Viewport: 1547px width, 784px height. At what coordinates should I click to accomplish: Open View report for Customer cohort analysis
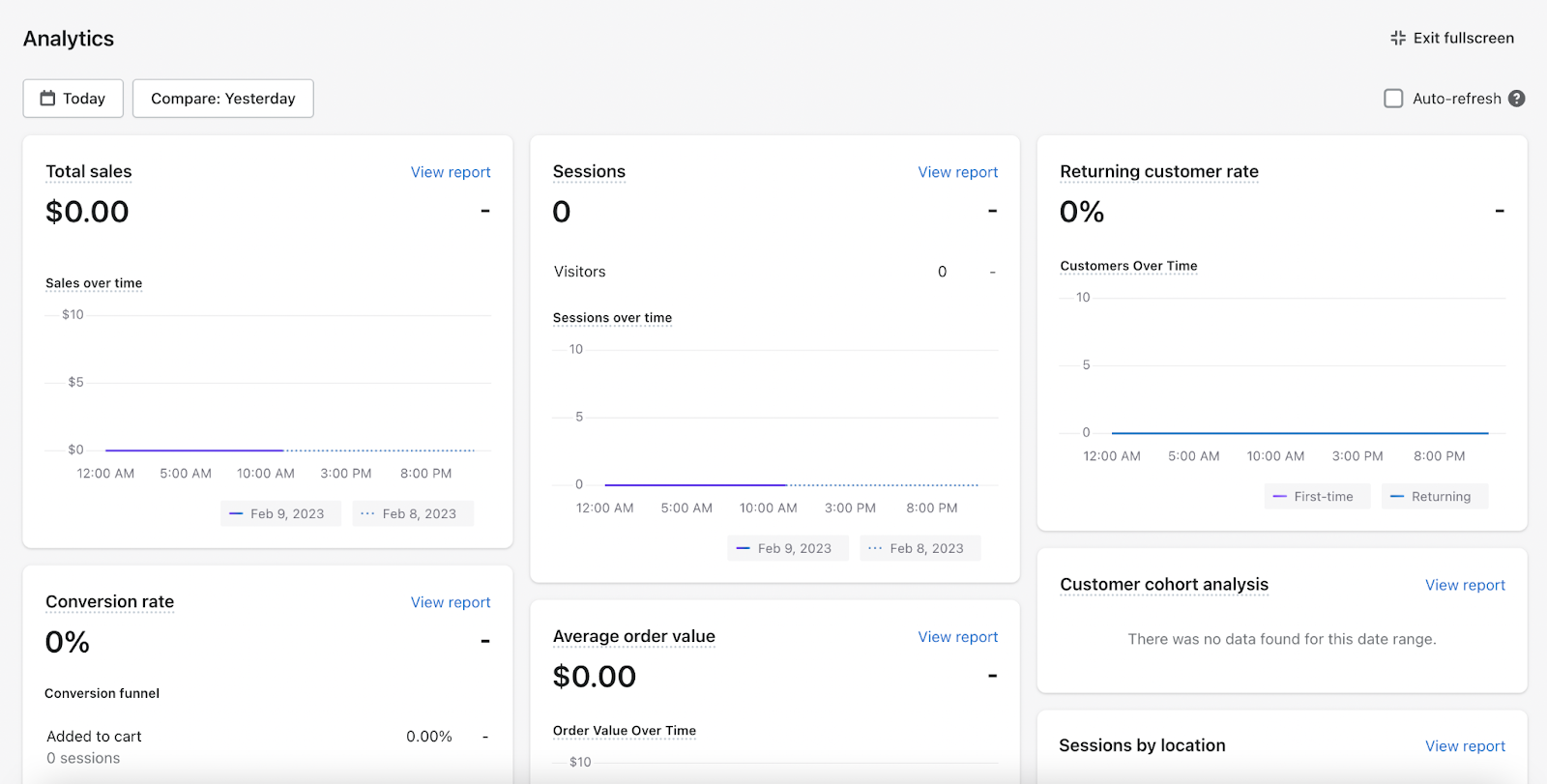(x=1465, y=585)
